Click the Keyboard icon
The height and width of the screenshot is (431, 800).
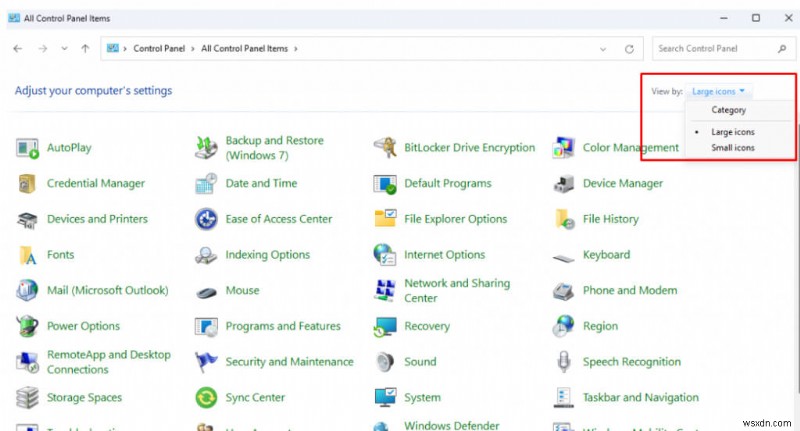pos(564,259)
